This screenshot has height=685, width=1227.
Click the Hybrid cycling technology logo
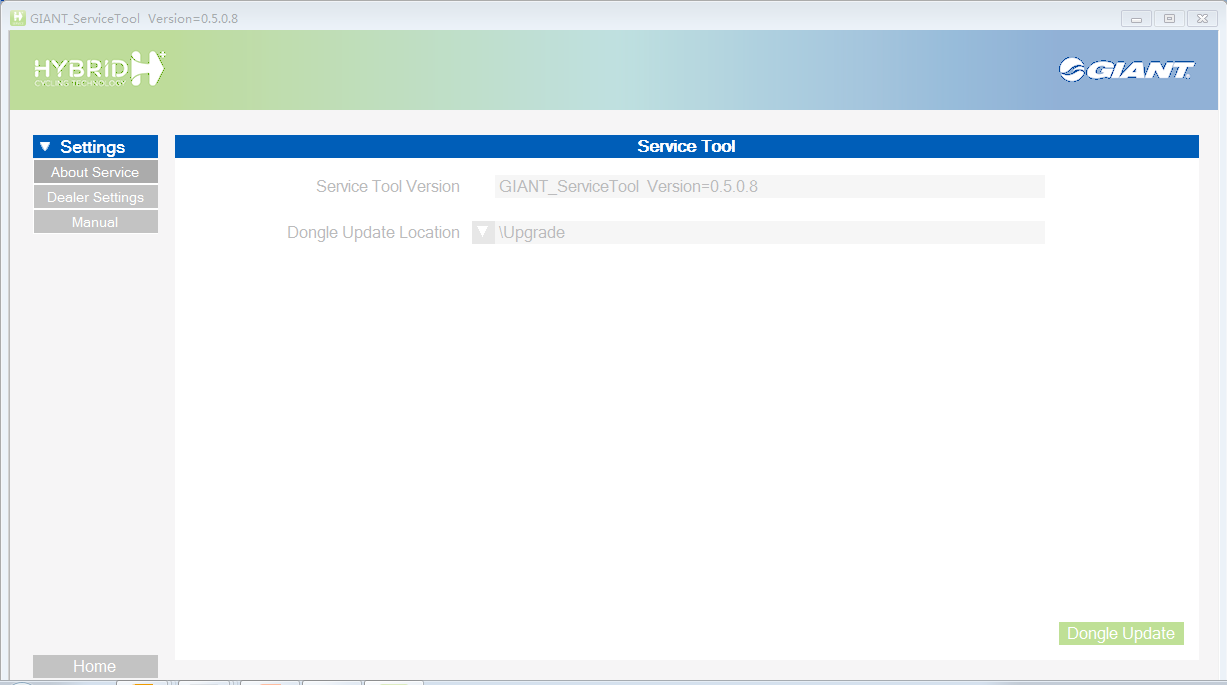[x=100, y=68]
